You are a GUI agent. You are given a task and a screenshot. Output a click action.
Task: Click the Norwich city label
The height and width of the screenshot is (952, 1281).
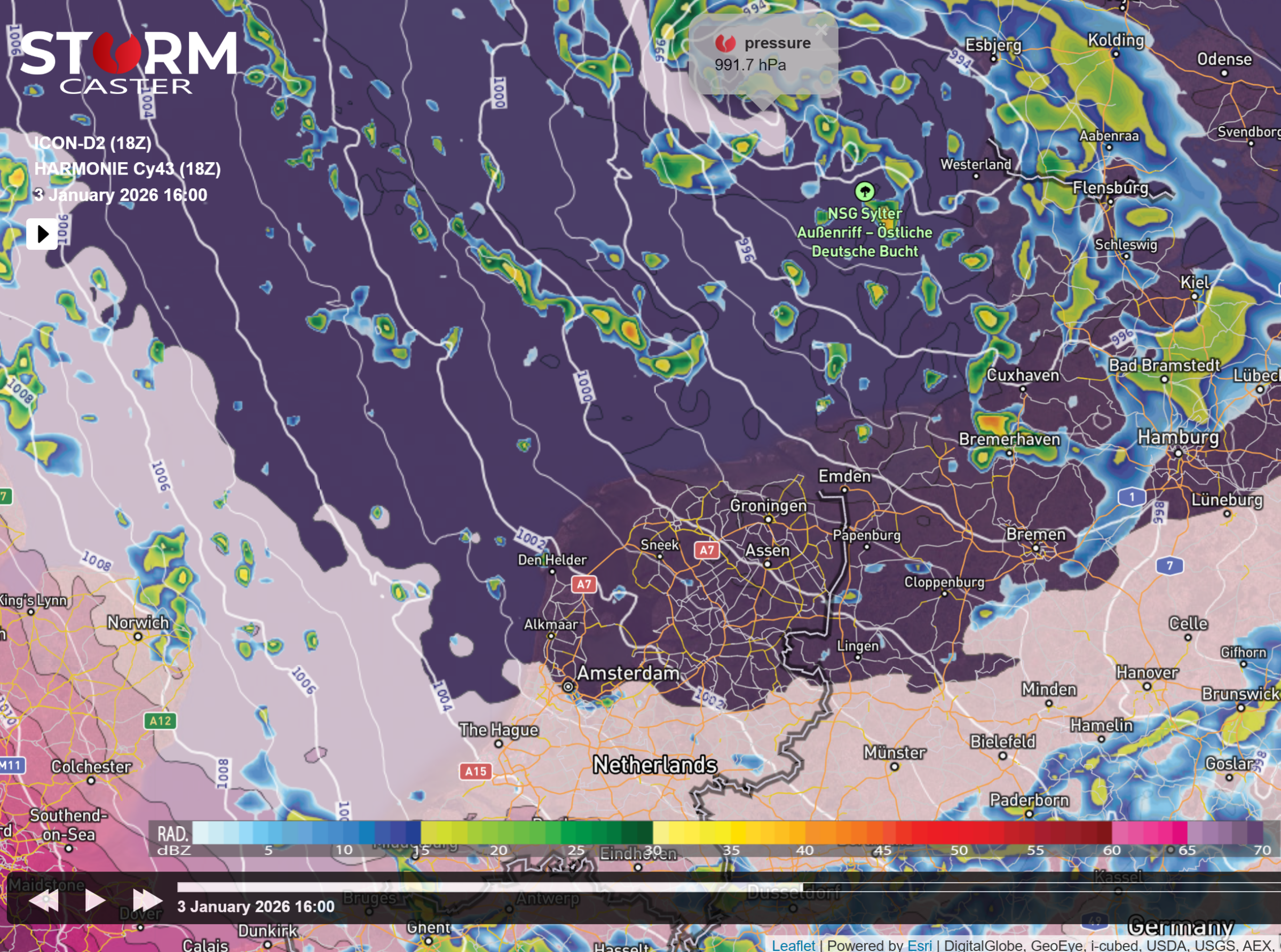pyautogui.click(x=138, y=622)
